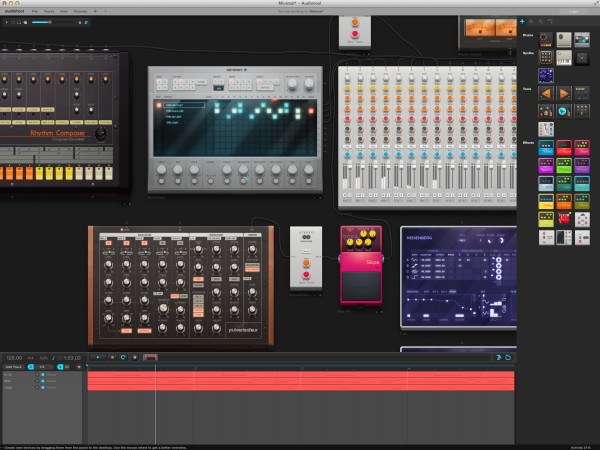Image resolution: width=600 pixels, height=450 pixels.
Task: Click the stop button in timeline transport
Action: click(112, 357)
